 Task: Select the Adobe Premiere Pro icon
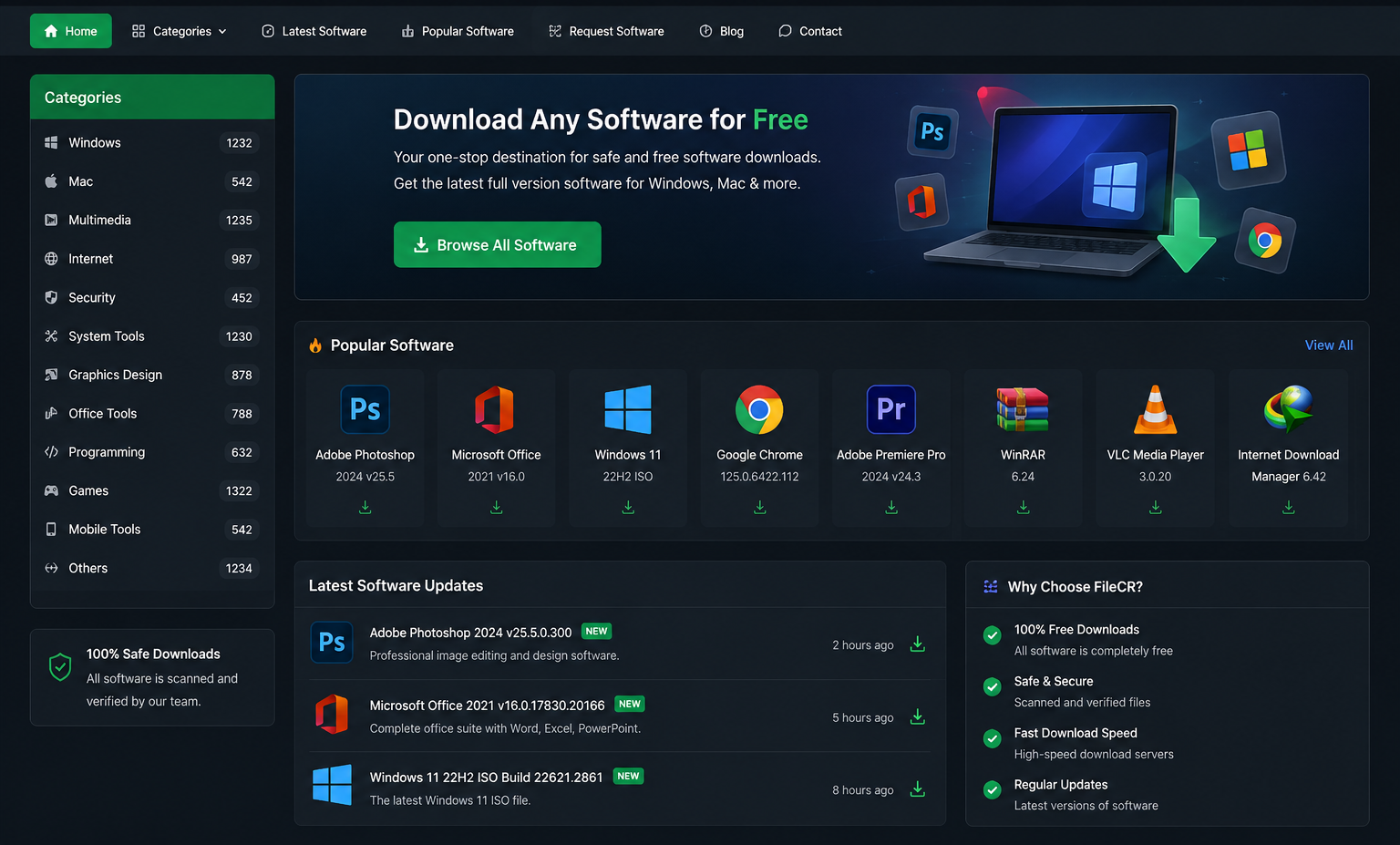pos(891,409)
